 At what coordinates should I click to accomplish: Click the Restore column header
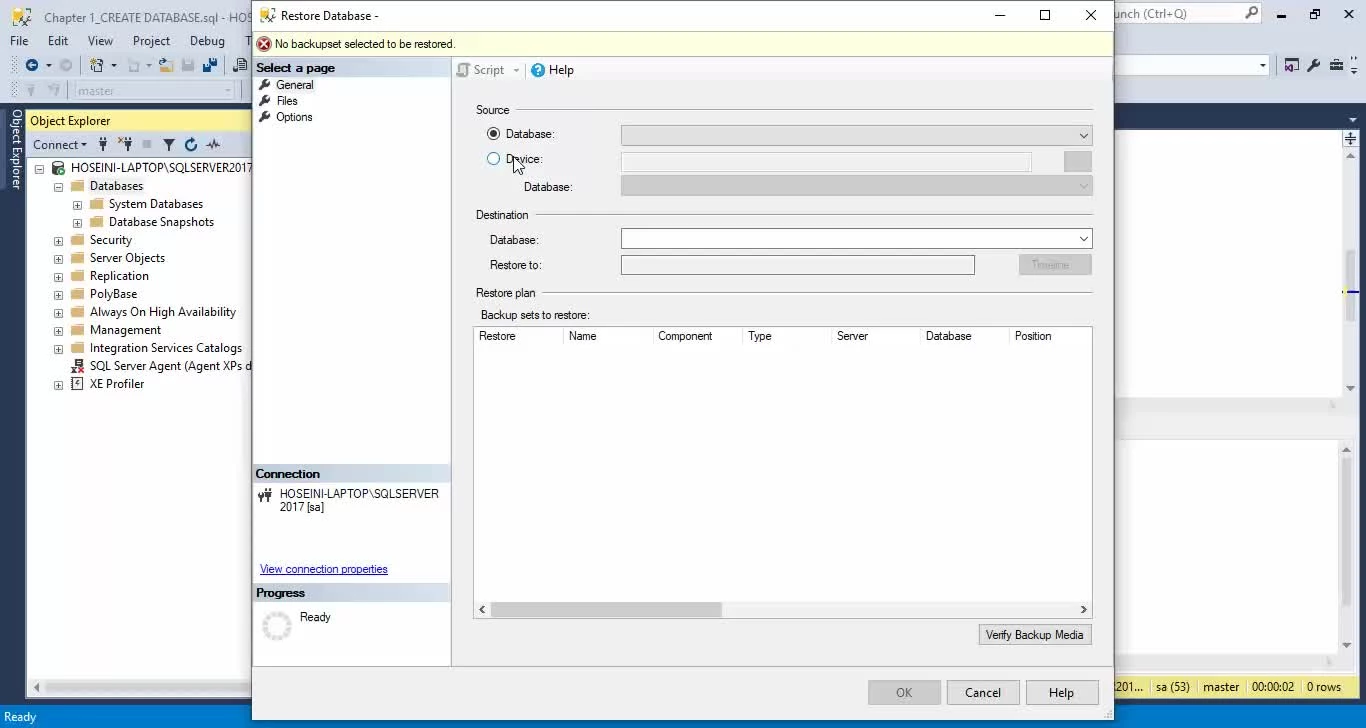(518, 336)
